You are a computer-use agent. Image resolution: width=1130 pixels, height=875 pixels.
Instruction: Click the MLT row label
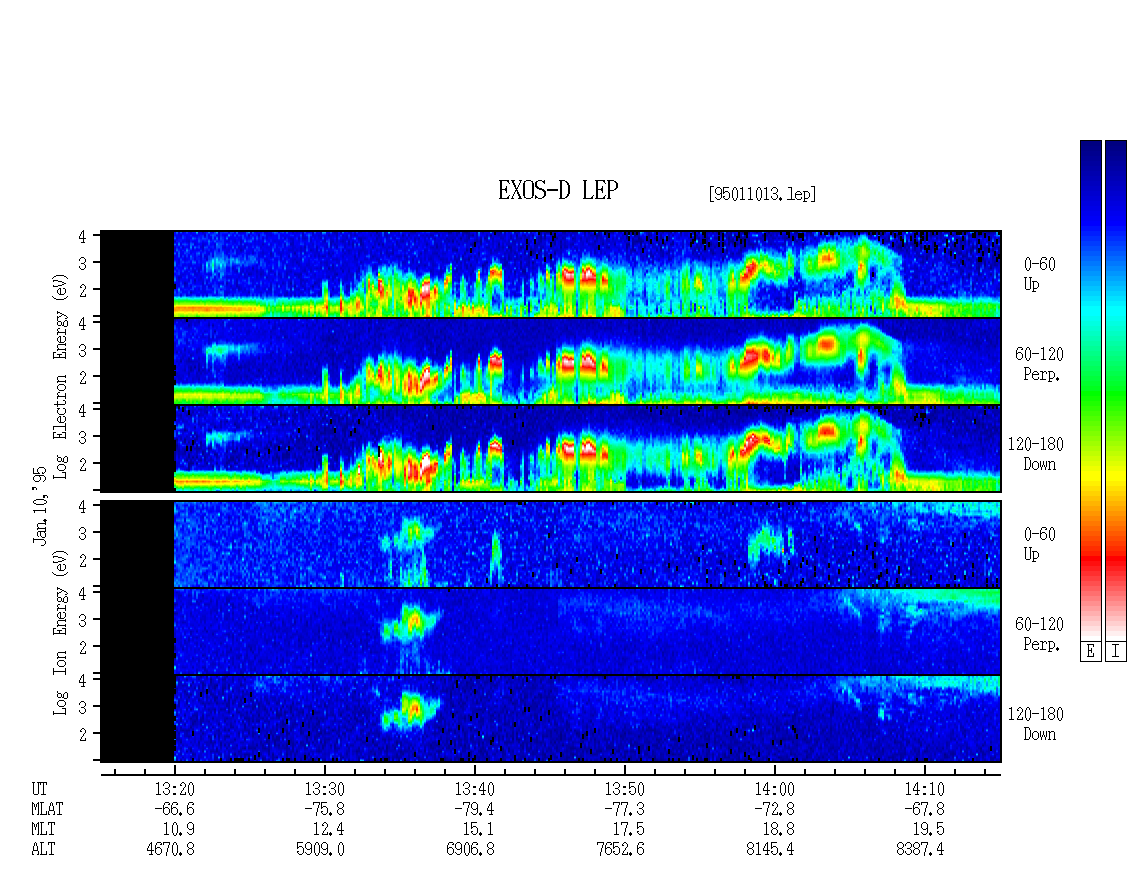click(43, 830)
